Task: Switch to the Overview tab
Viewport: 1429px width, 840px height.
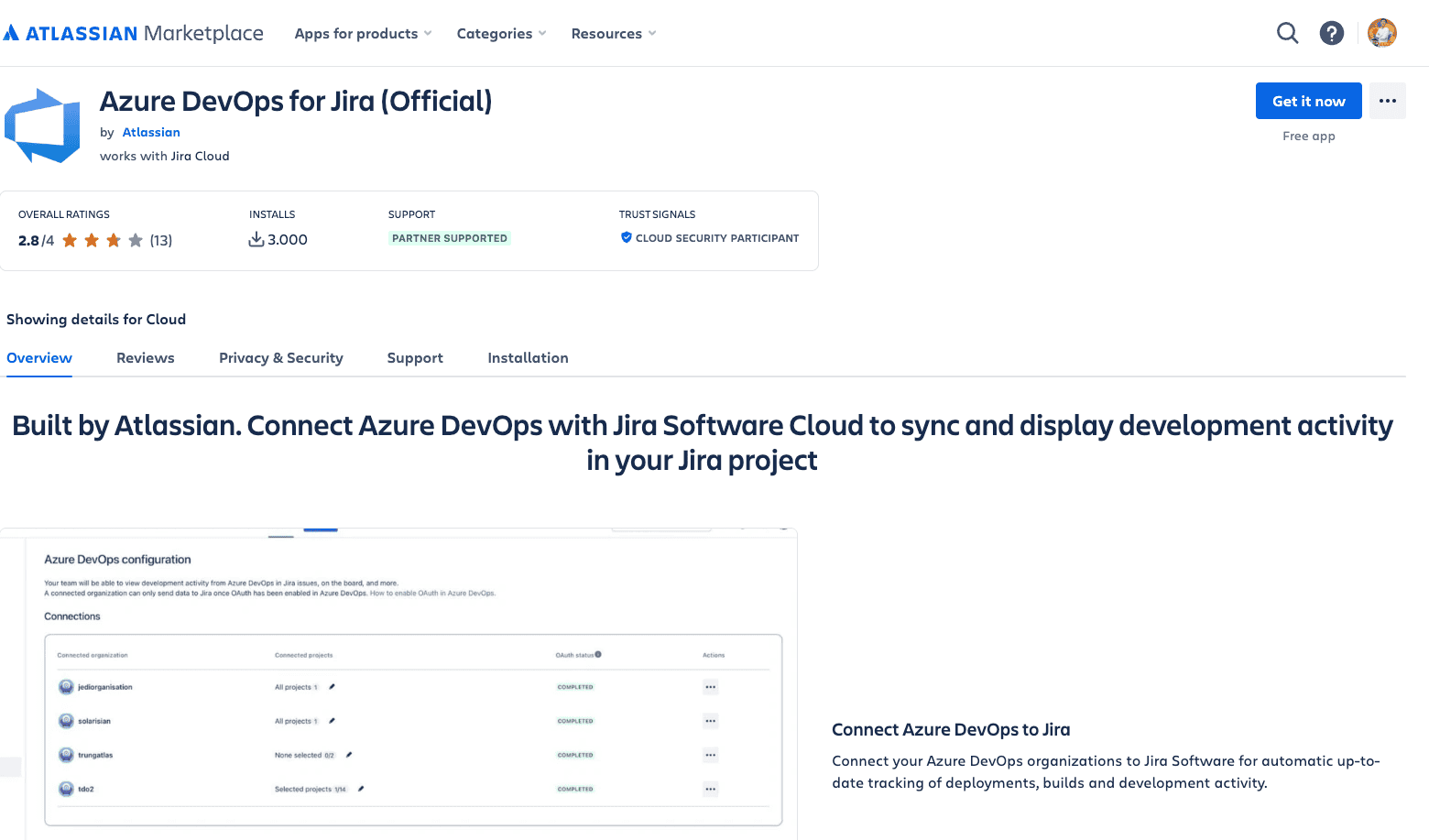Action: [39, 358]
